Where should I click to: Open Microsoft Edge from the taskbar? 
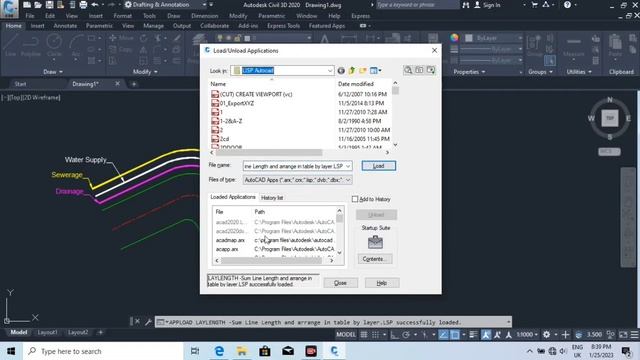[219, 351]
